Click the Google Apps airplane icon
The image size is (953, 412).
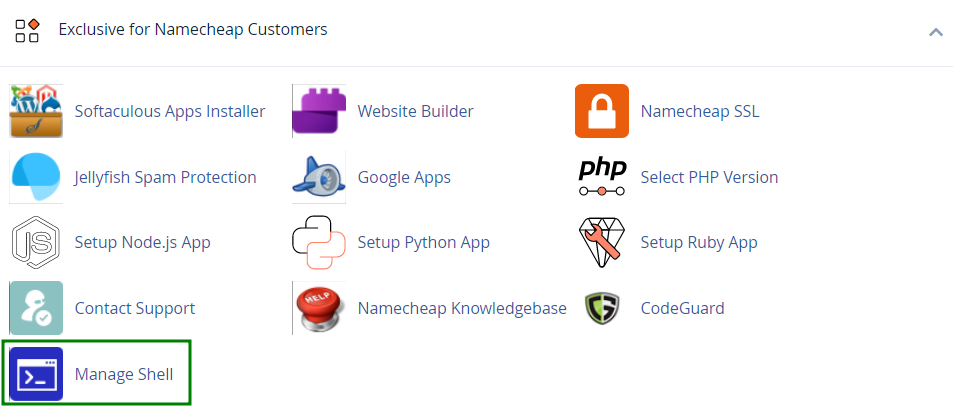point(319,177)
